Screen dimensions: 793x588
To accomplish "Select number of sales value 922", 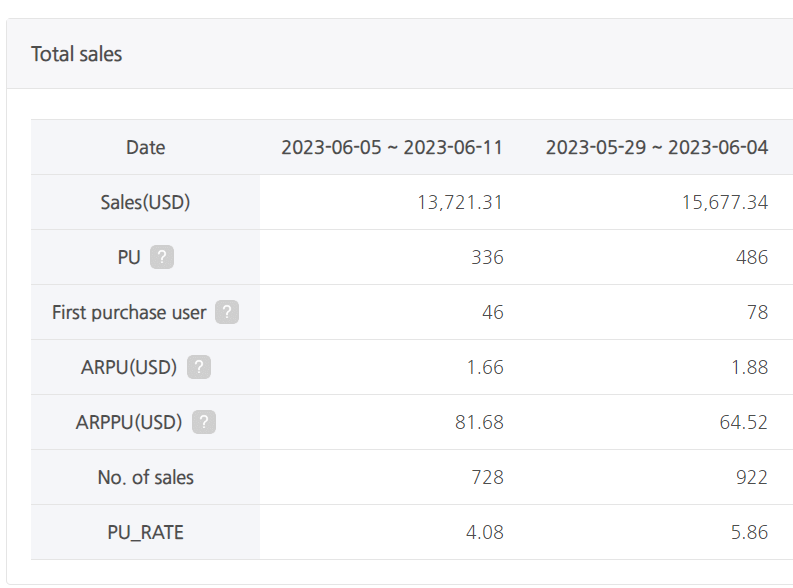I will [752, 477].
